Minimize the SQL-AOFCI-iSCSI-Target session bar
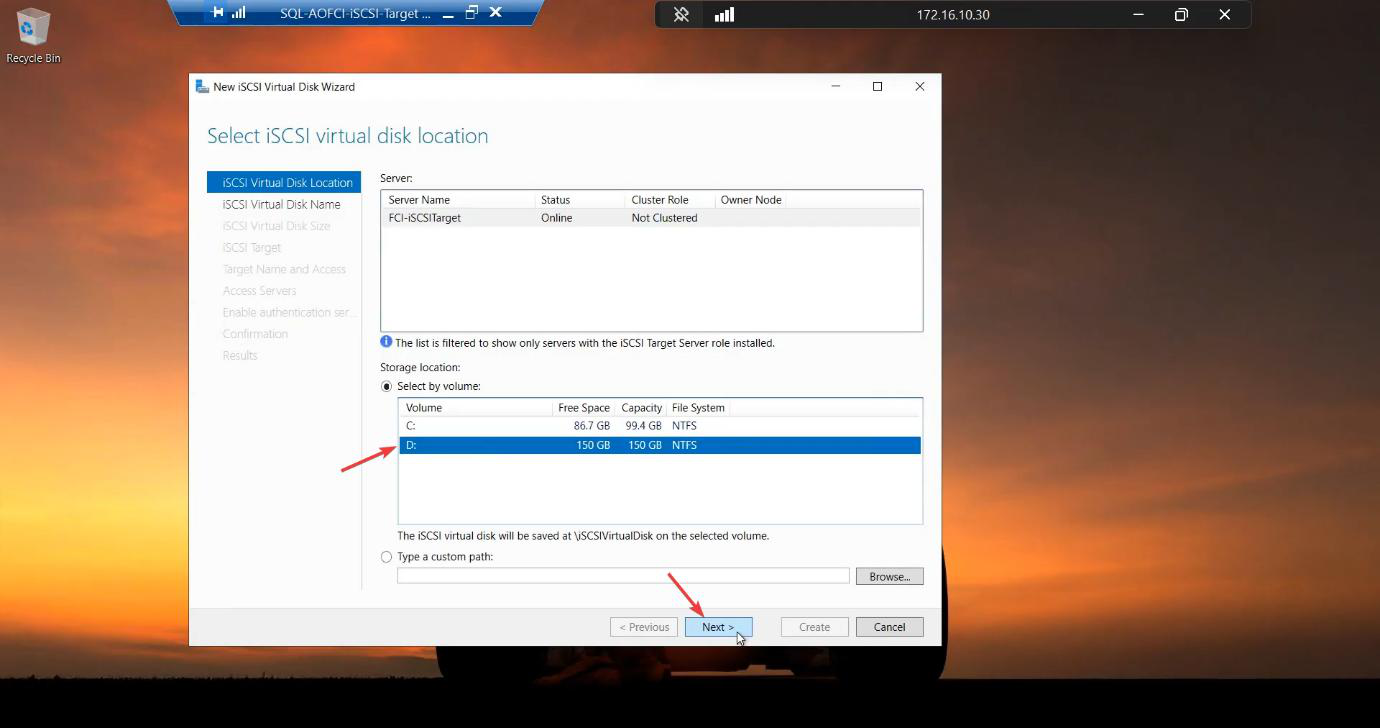Screen dimensions: 1380x728 tap(448, 14)
